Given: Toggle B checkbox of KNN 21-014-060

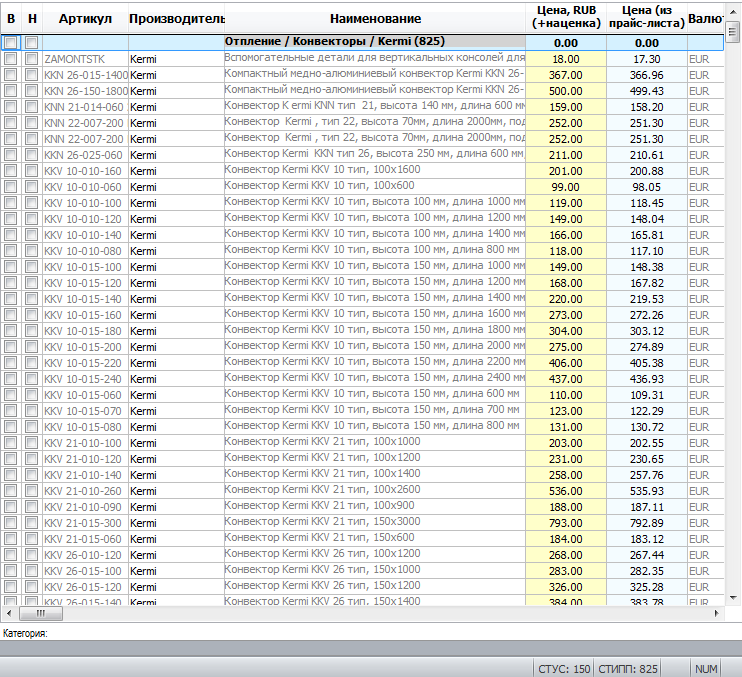Looking at the screenshot, I should click(10, 107).
